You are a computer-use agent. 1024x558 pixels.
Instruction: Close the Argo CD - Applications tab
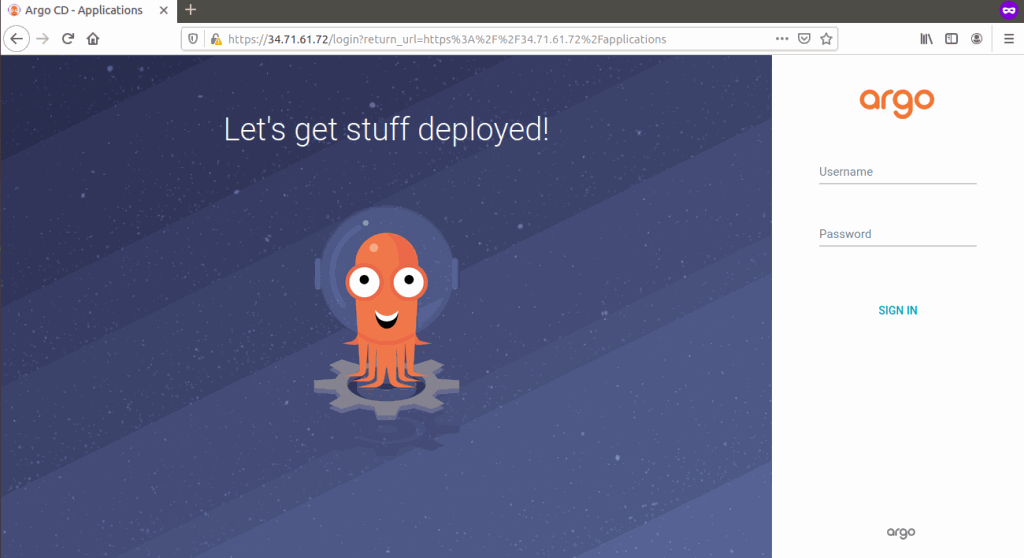[x=163, y=10]
